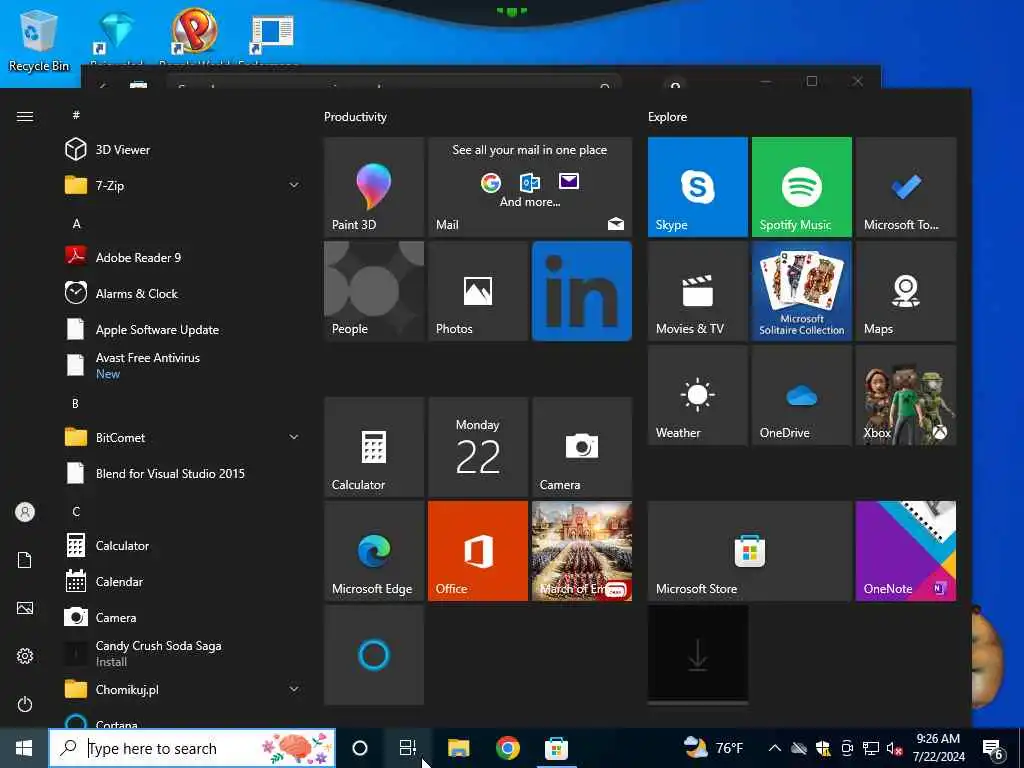This screenshot has height=768, width=1024.
Task: Open Blend for Visual Studio 2015
Action: [183, 473]
